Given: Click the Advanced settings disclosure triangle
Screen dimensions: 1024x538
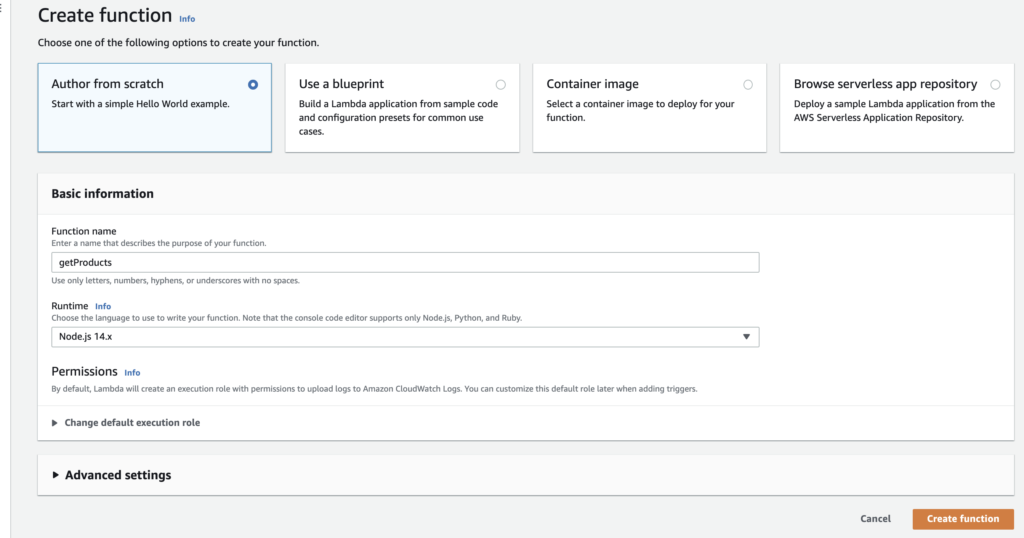Looking at the screenshot, I should [x=56, y=475].
